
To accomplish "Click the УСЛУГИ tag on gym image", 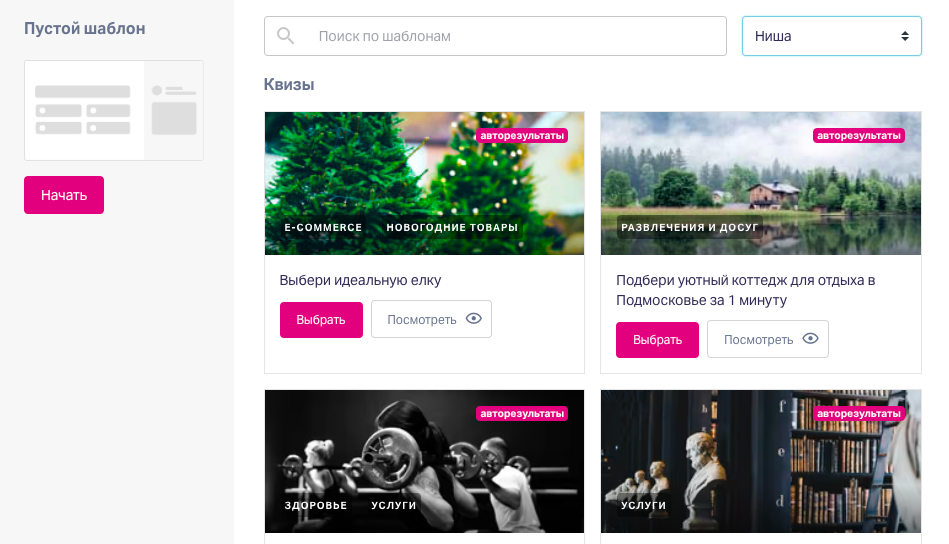I will 393,505.
